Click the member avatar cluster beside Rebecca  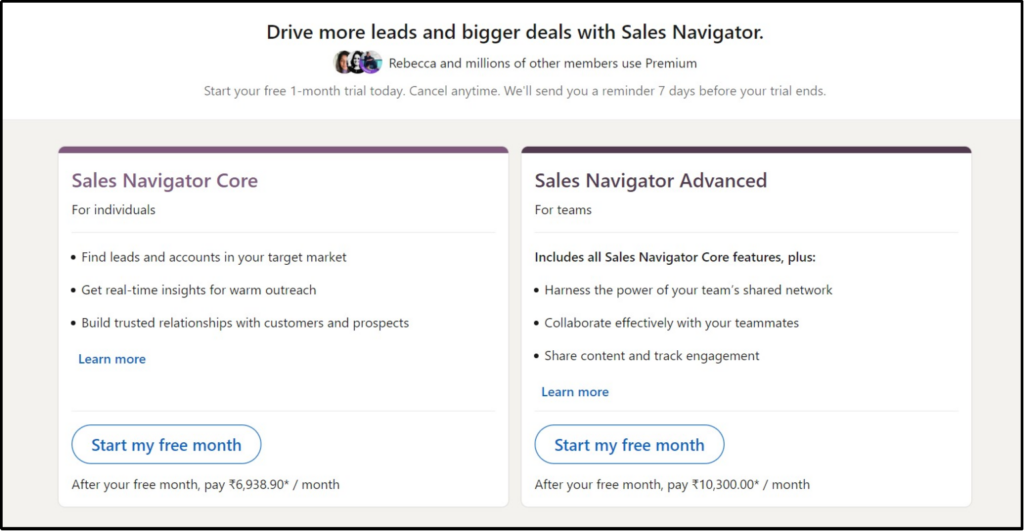(358, 63)
